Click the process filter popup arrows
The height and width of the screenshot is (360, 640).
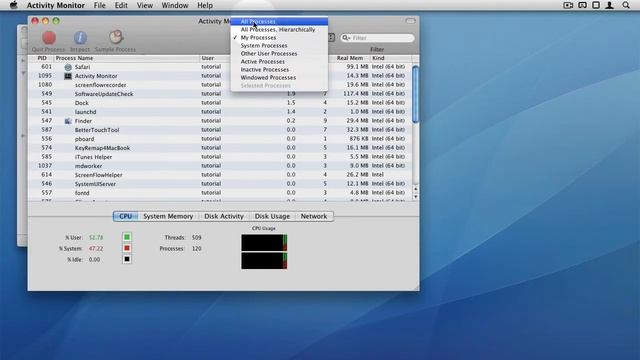point(331,38)
